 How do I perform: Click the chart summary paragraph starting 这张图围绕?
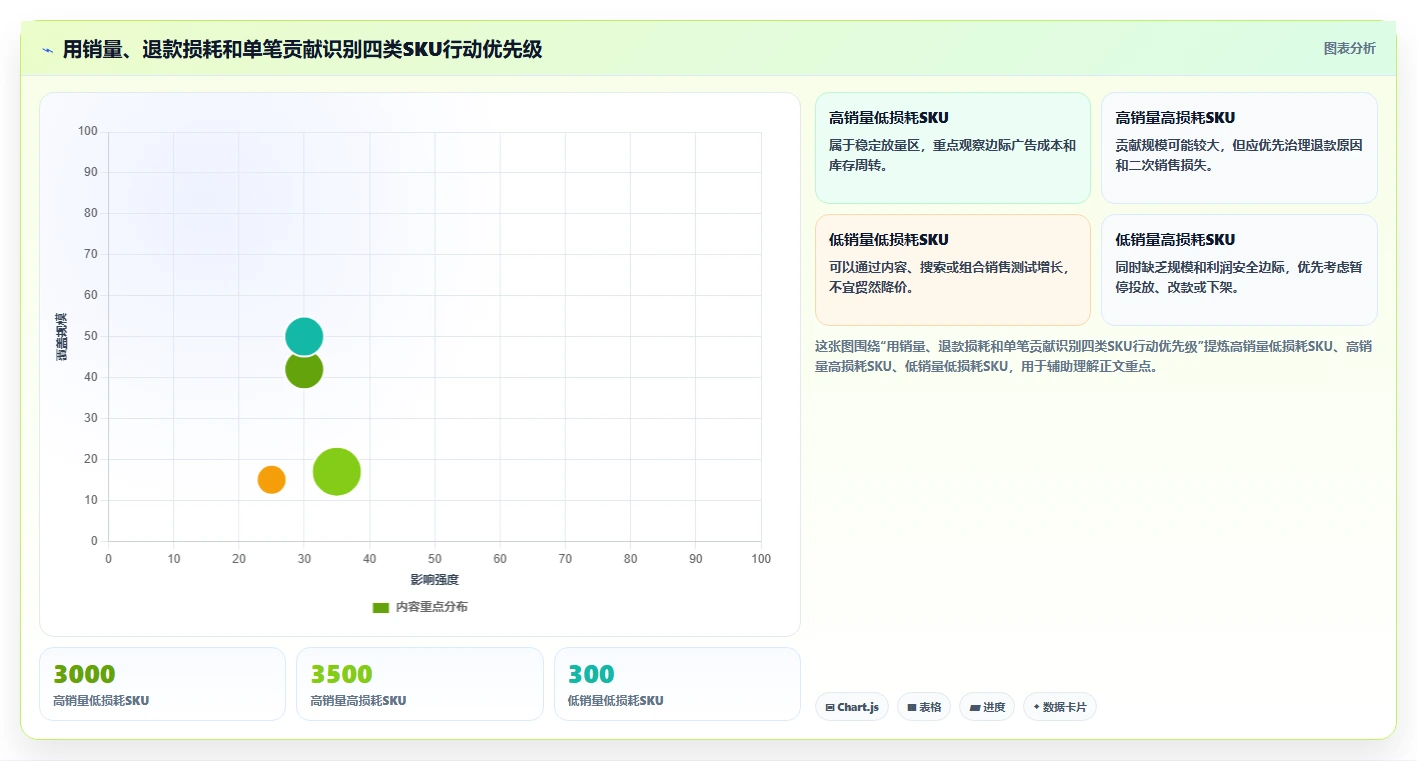(x=1095, y=356)
